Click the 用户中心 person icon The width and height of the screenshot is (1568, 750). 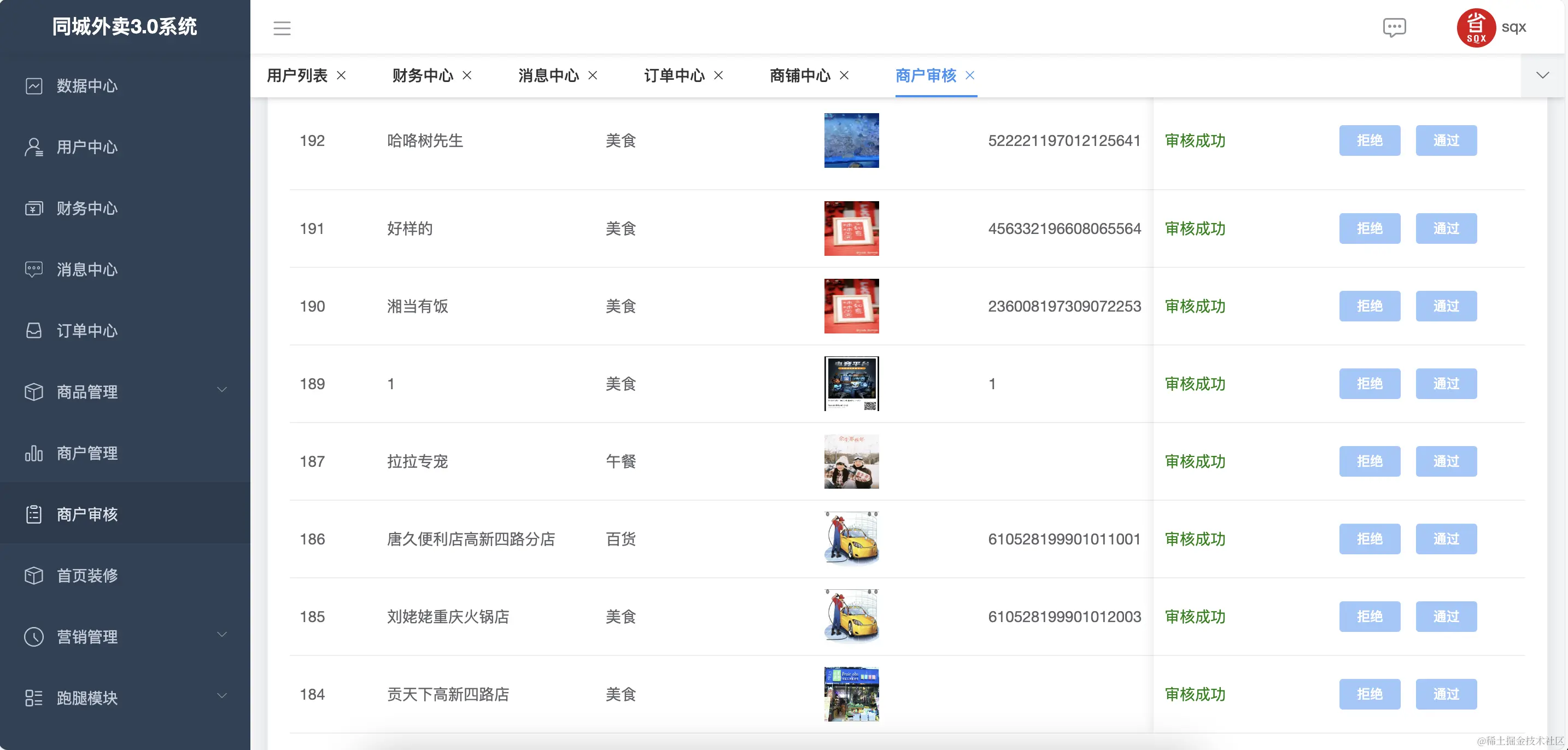(34, 148)
